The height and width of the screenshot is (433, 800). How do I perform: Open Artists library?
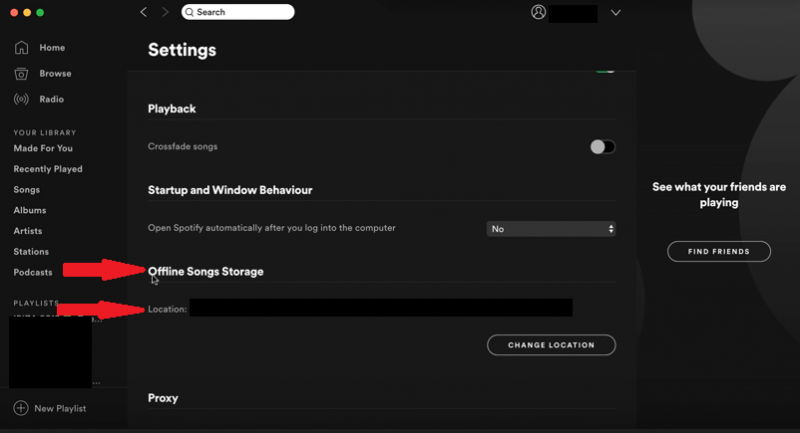point(28,231)
